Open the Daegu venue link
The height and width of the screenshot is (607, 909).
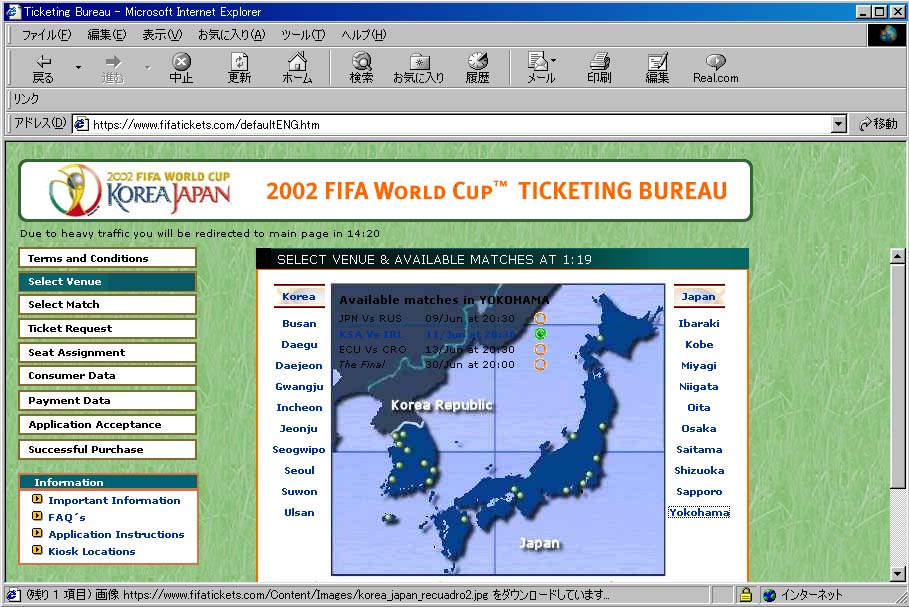(x=299, y=344)
